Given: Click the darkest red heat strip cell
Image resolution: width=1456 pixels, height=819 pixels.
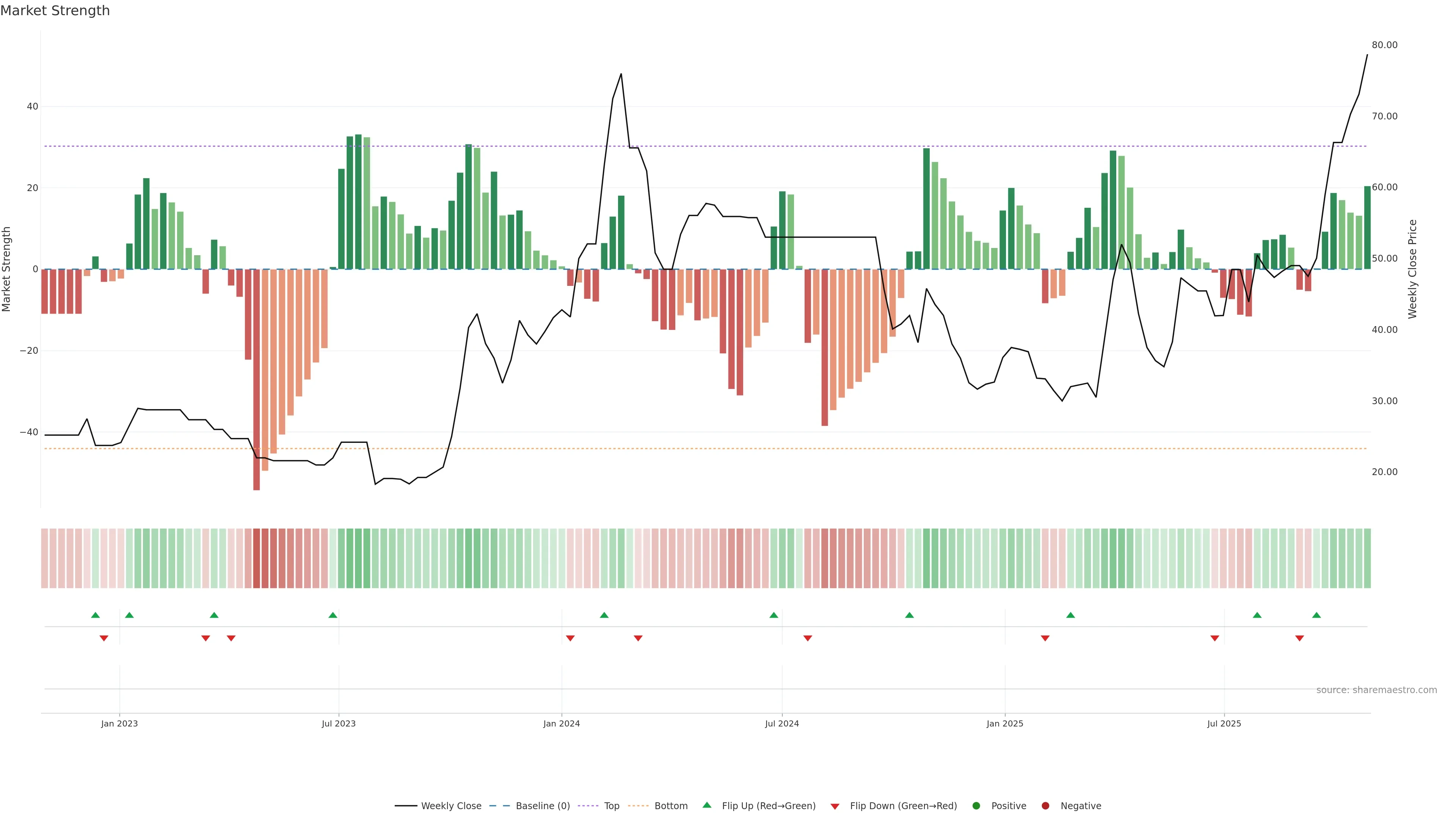Looking at the screenshot, I should coord(257,558).
